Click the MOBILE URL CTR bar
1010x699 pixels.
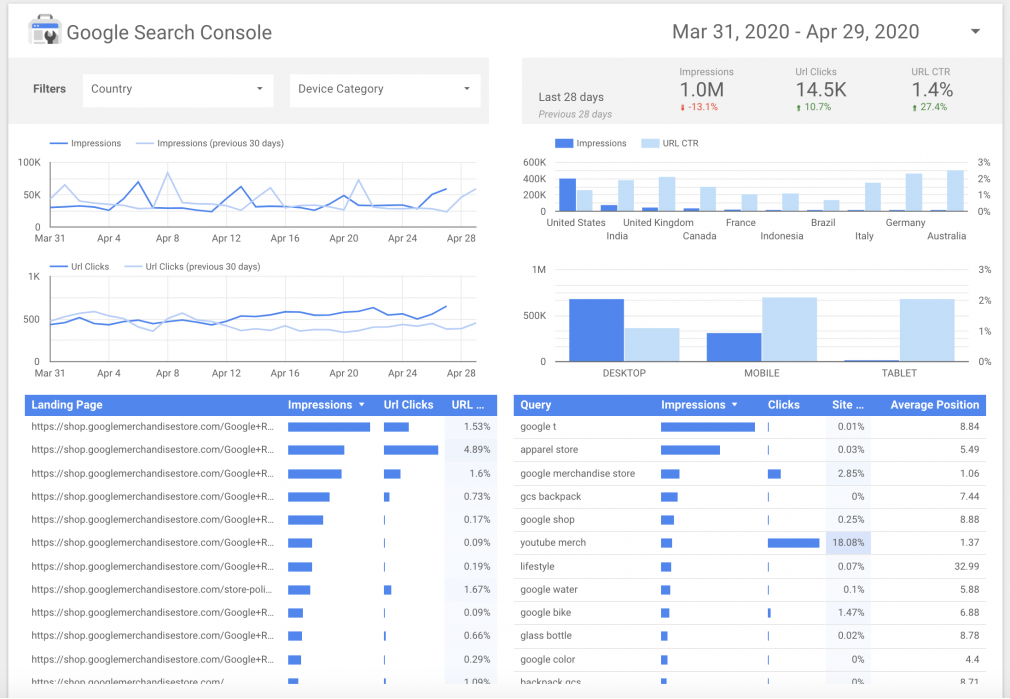coord(789,329)
